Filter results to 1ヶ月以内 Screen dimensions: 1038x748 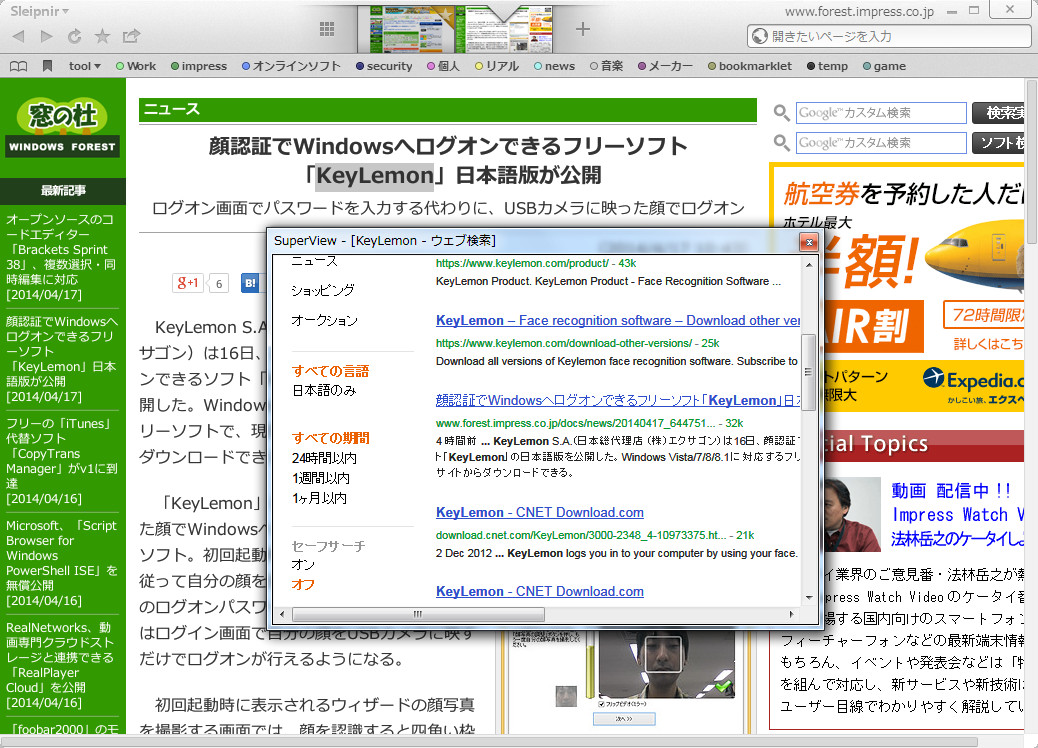pos(319,498)
